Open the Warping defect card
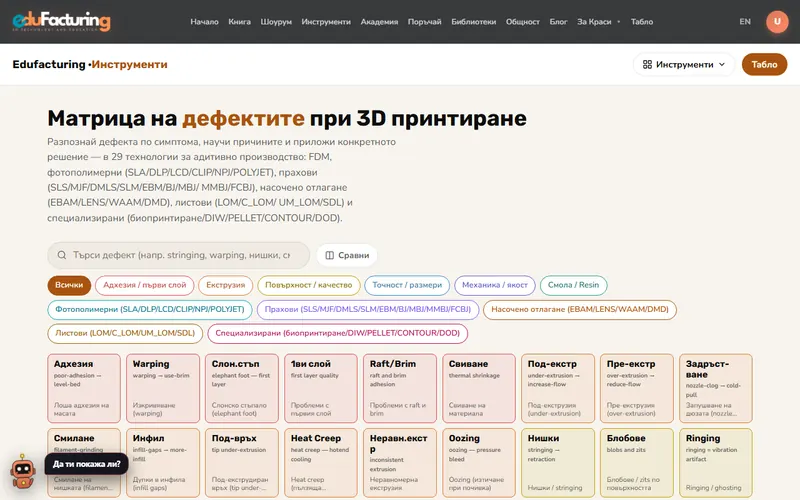 coord(163,388)
